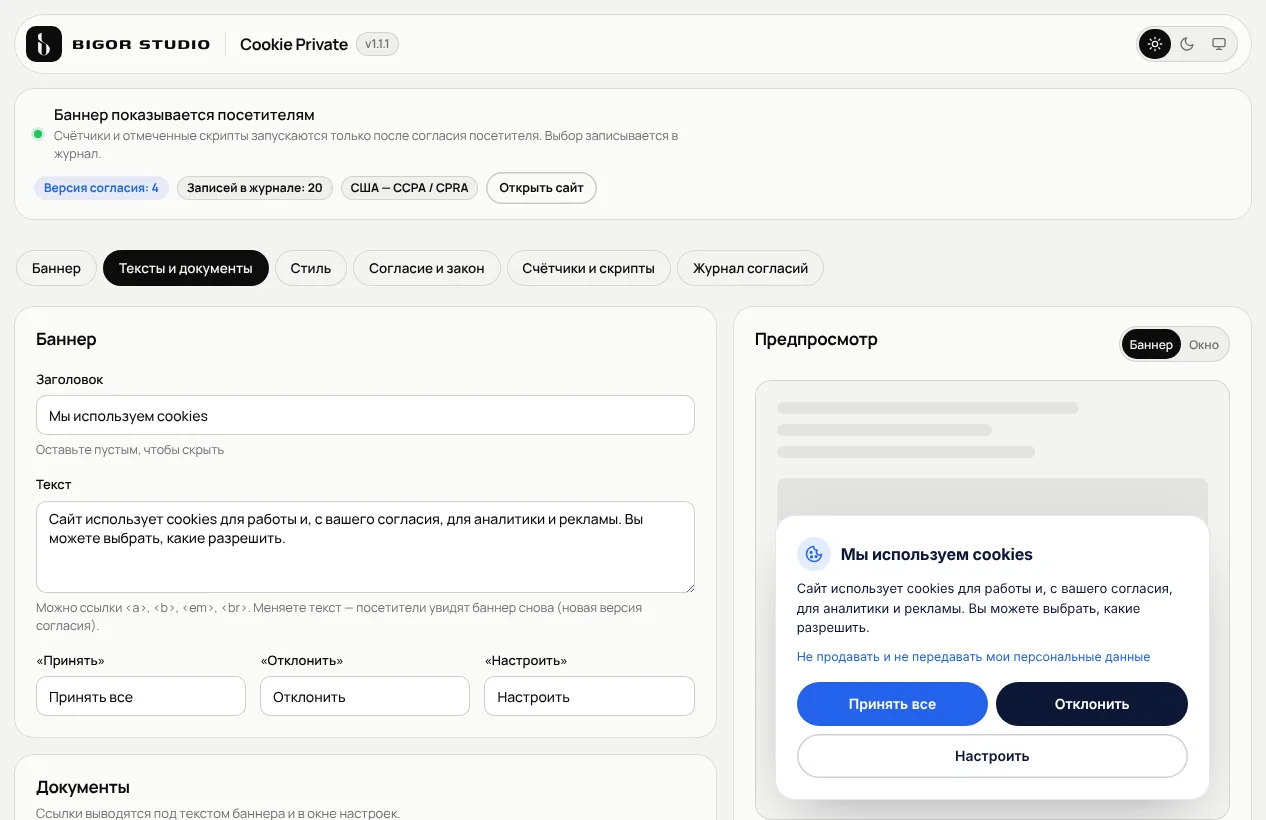Switch to dark theme moon icon

click(1187, 44)
